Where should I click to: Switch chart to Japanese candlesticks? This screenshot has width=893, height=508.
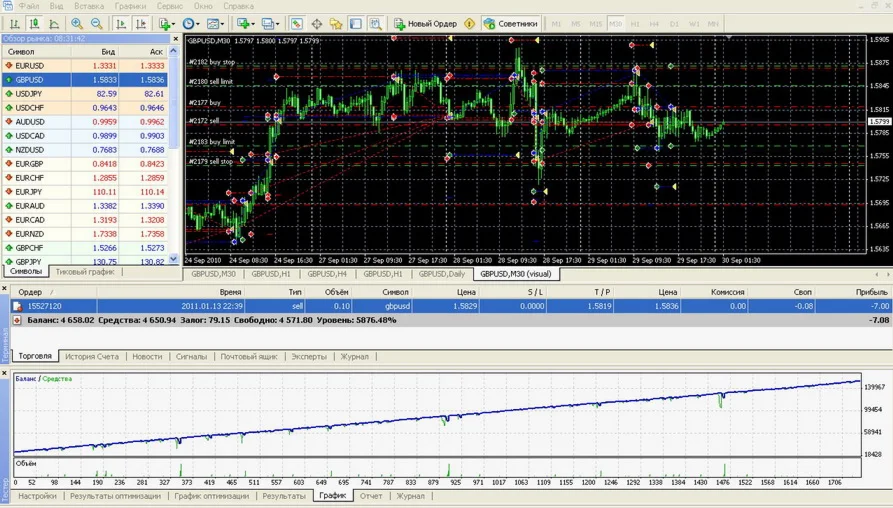(35, 24)
